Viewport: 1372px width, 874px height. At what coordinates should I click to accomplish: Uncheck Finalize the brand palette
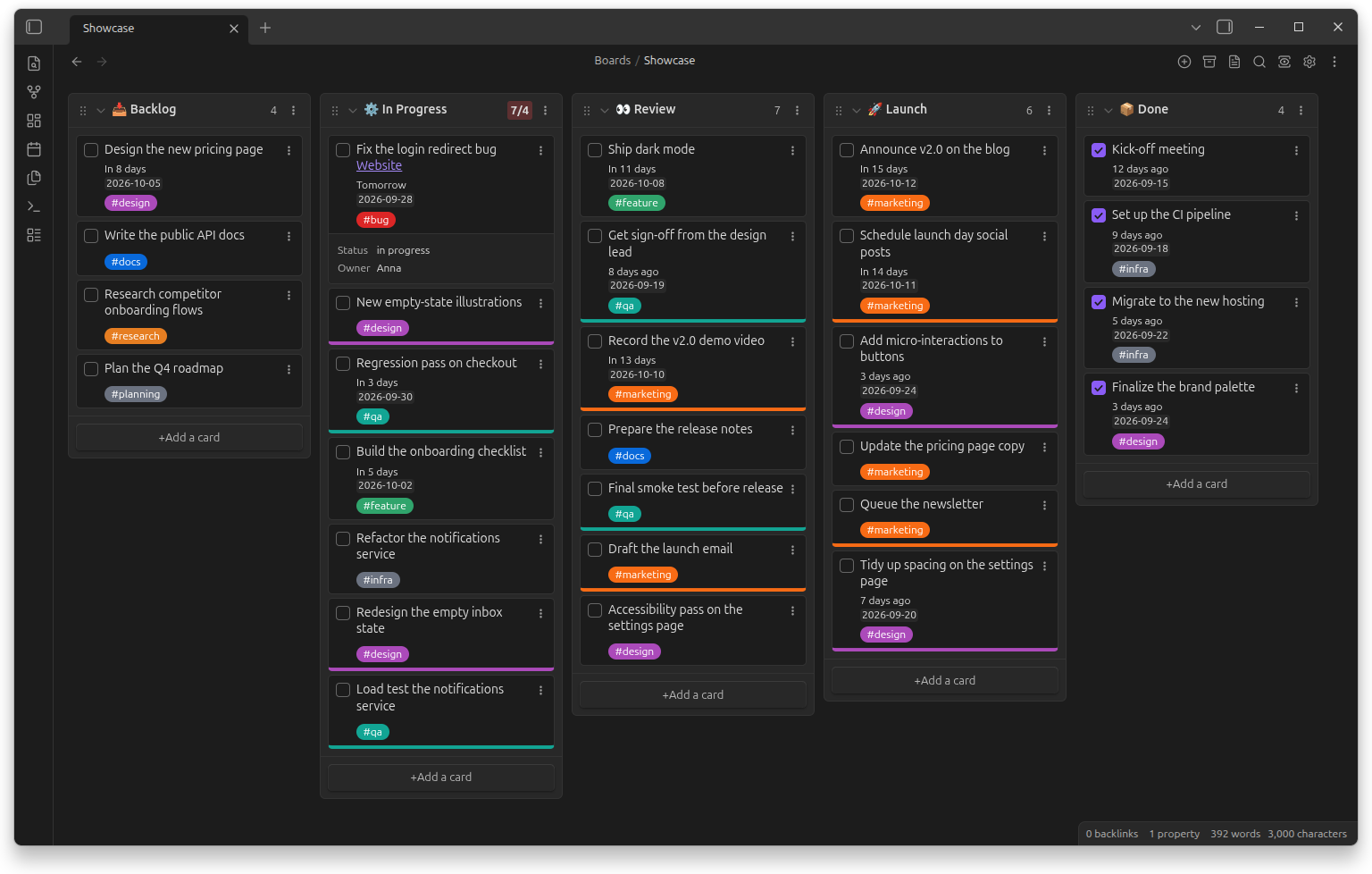point(1099,388)
